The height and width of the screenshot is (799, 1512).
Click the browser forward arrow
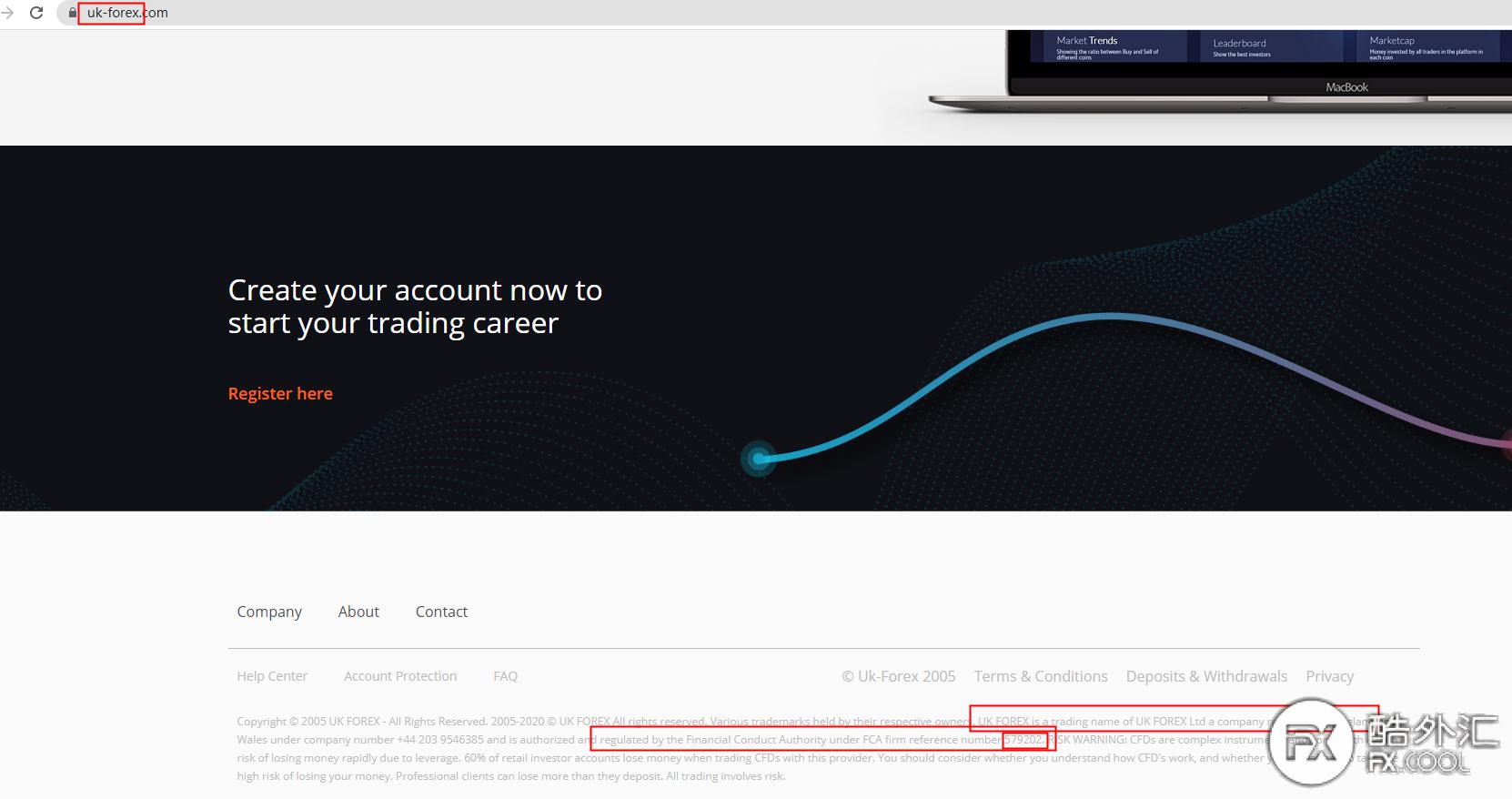pos(7,13)
